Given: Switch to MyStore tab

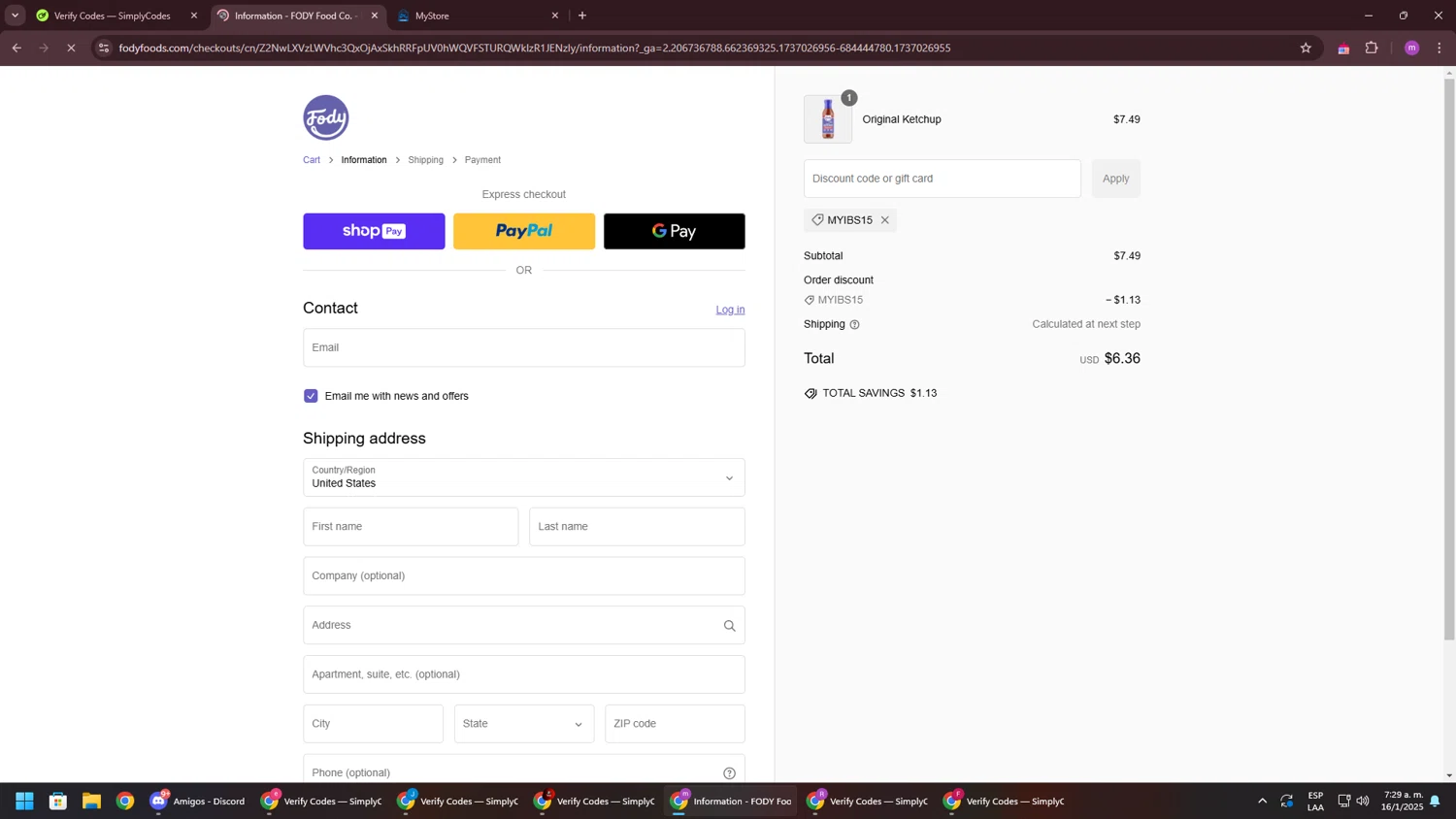Looking at the screenshot, I should pyautogui.click(x=476, y=16).
